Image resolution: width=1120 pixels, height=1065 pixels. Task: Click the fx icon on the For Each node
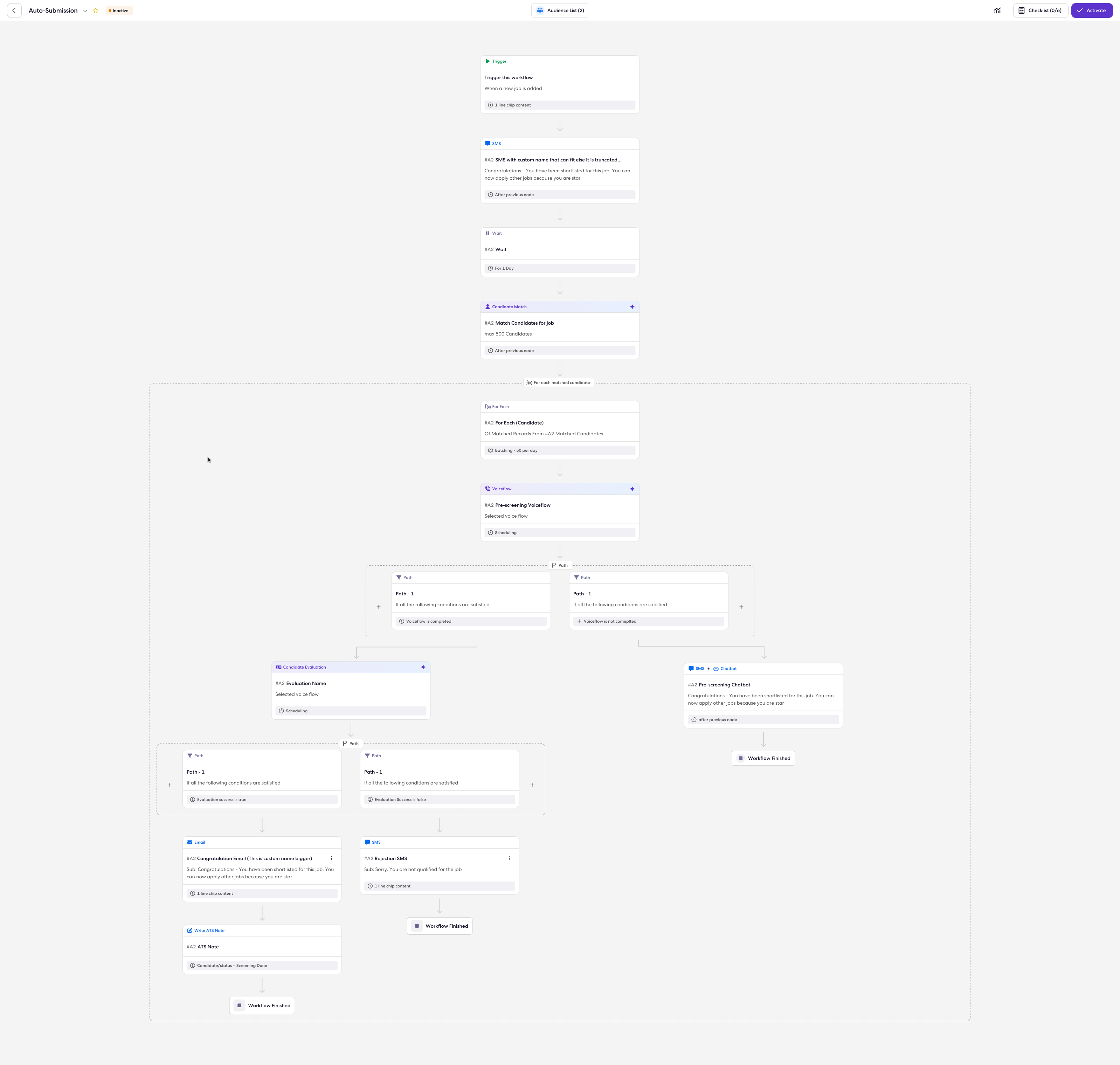click(x=487, y=407)
